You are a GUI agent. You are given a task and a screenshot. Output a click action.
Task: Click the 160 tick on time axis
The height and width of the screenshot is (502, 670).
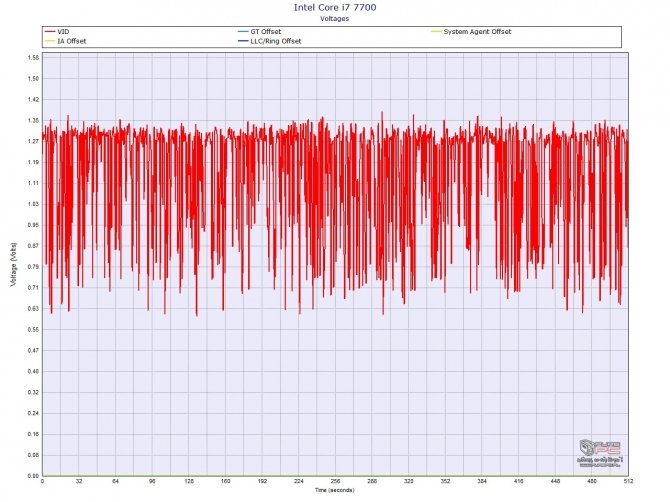(226, 481)
